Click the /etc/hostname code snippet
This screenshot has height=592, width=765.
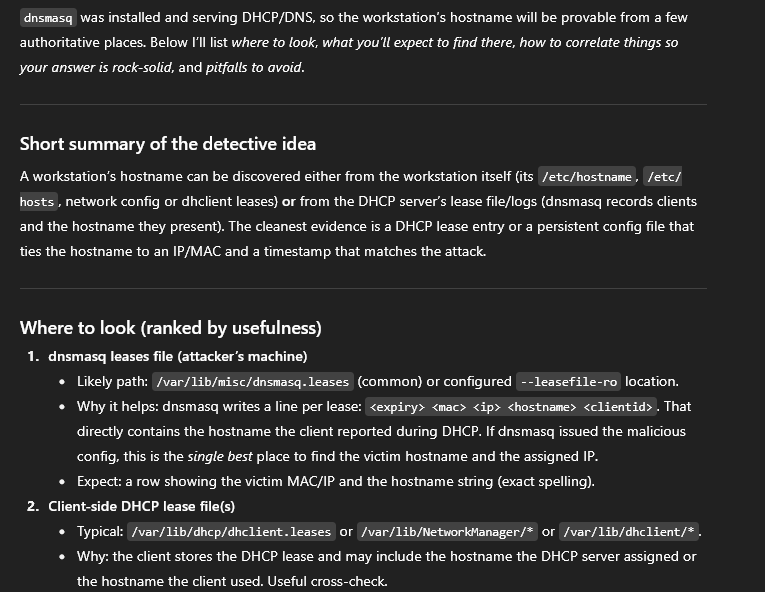(587, 177)
